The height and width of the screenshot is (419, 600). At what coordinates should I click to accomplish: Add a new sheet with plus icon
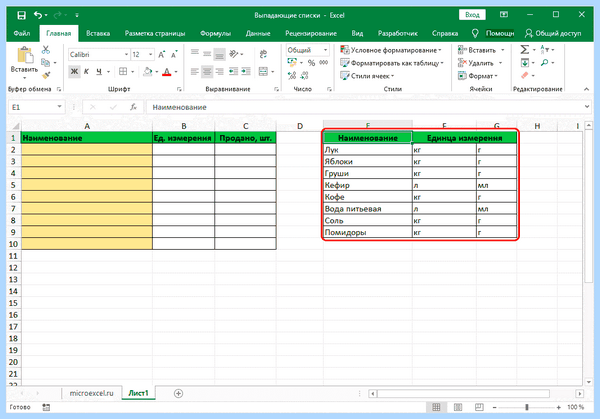click(x=178, y=393)
